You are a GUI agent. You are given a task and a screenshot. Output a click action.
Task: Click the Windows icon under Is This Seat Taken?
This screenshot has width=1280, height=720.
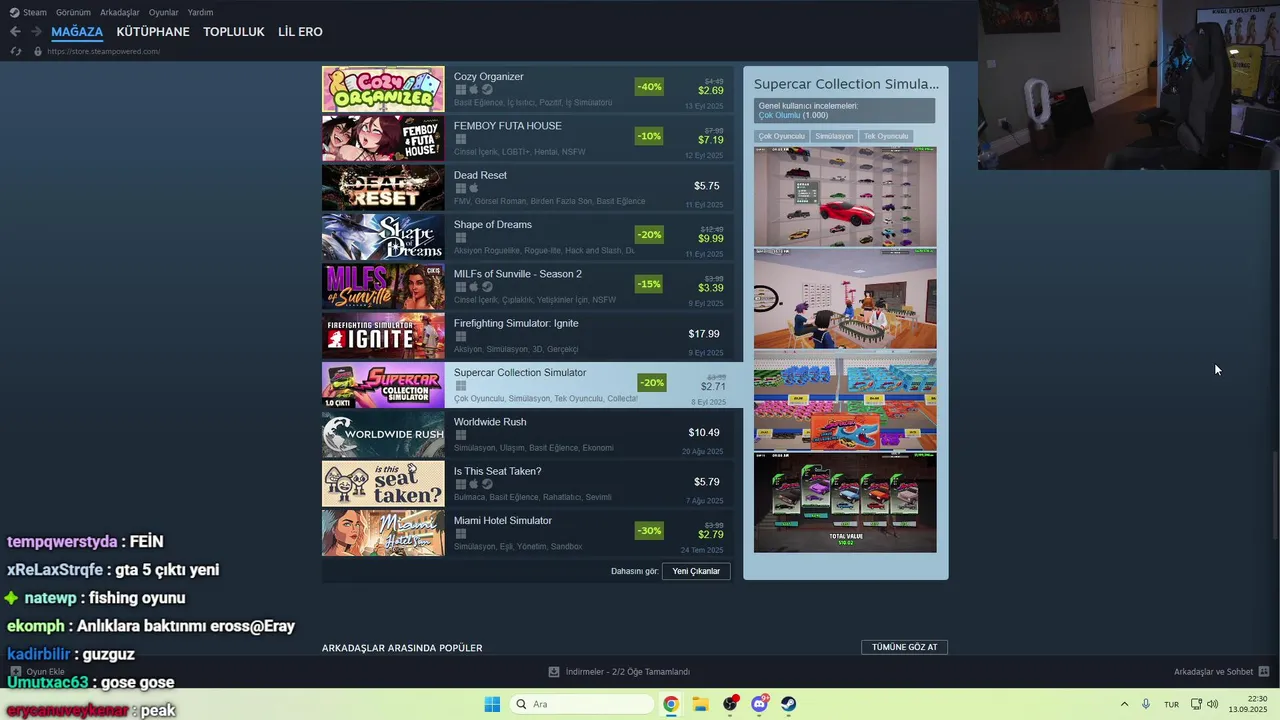pyautogui.click(x=461, y=484)
